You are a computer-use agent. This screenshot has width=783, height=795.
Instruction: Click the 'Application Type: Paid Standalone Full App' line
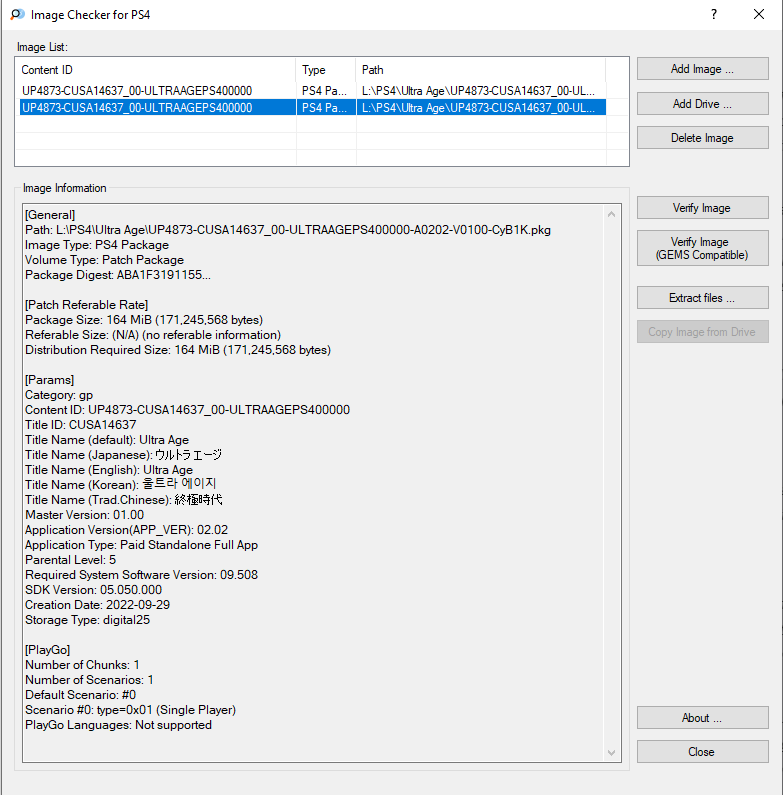click(141, 545)
